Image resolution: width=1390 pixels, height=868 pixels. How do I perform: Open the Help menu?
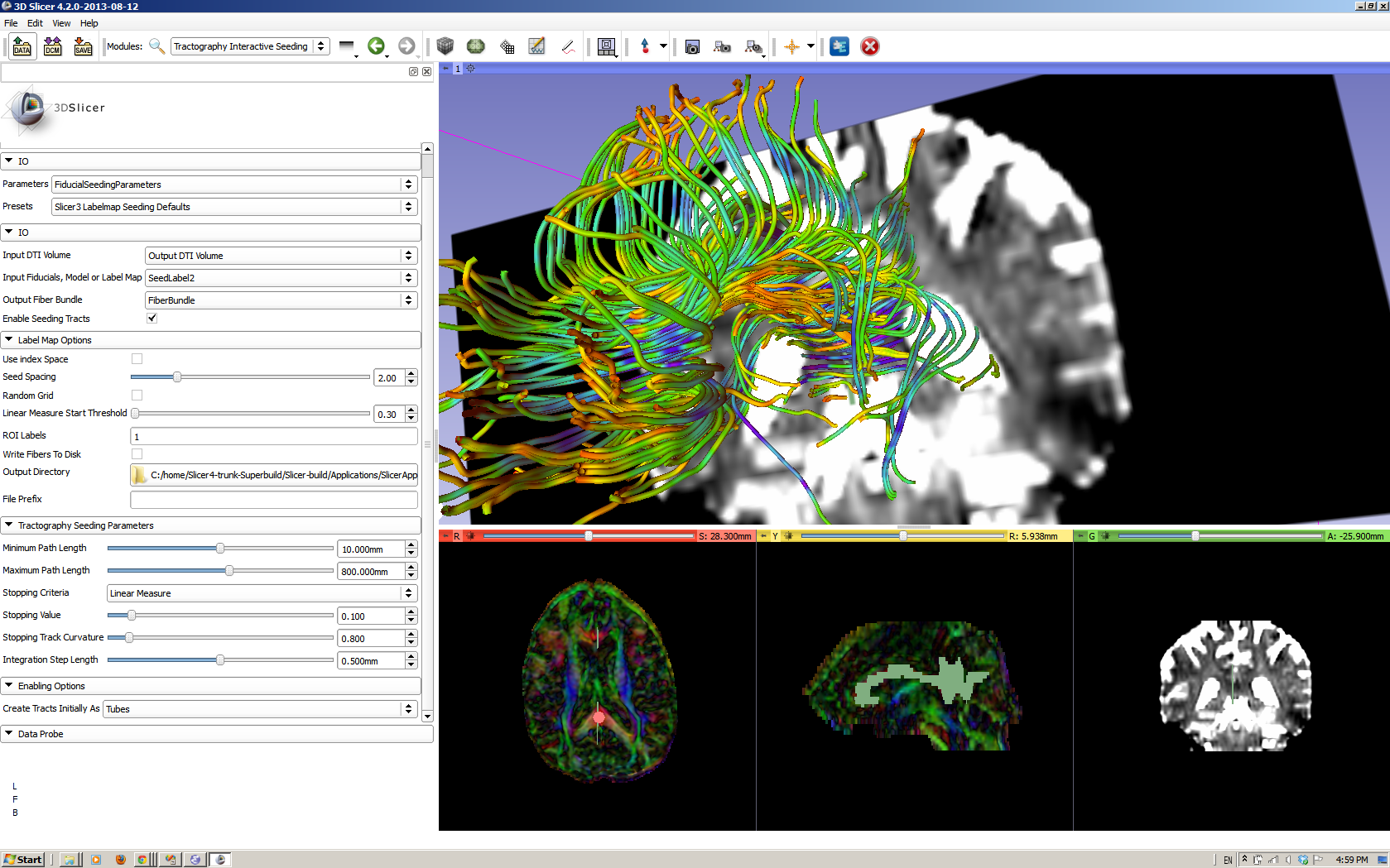coord(89,23)
